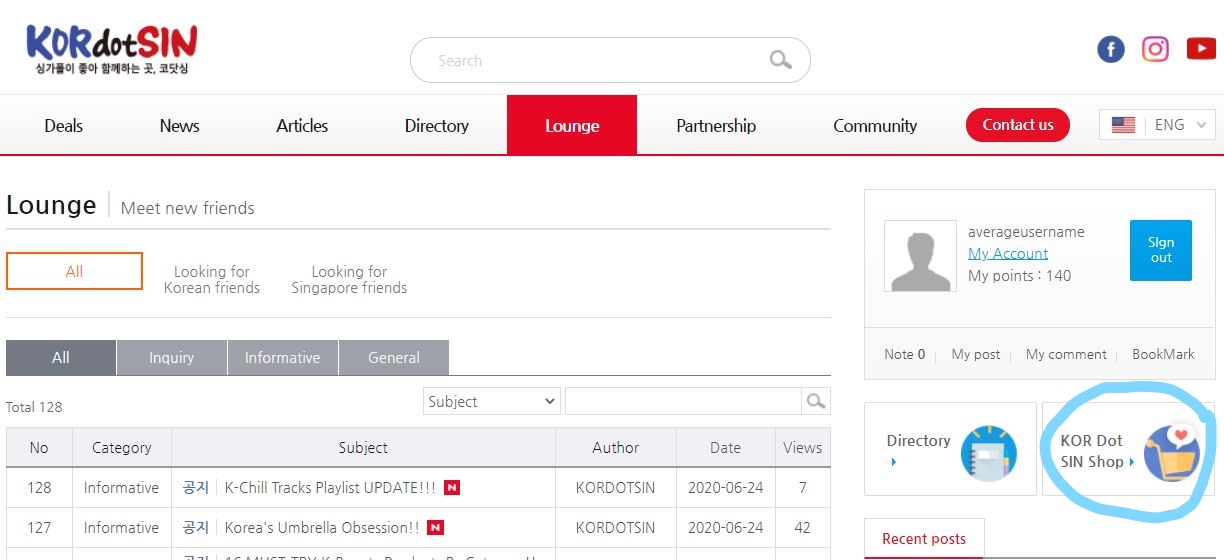
Task: Click the Category column header
Action: pos(122,448)
